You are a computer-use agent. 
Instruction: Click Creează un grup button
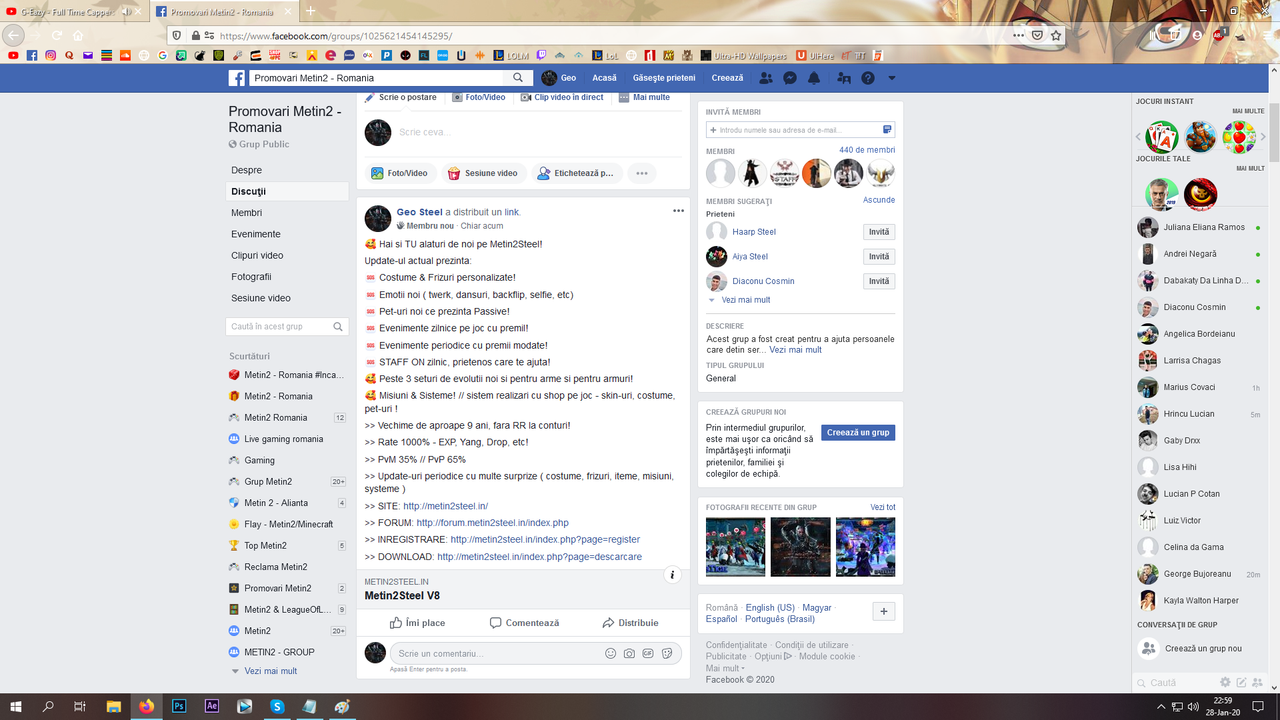click(x=858, y=433)
